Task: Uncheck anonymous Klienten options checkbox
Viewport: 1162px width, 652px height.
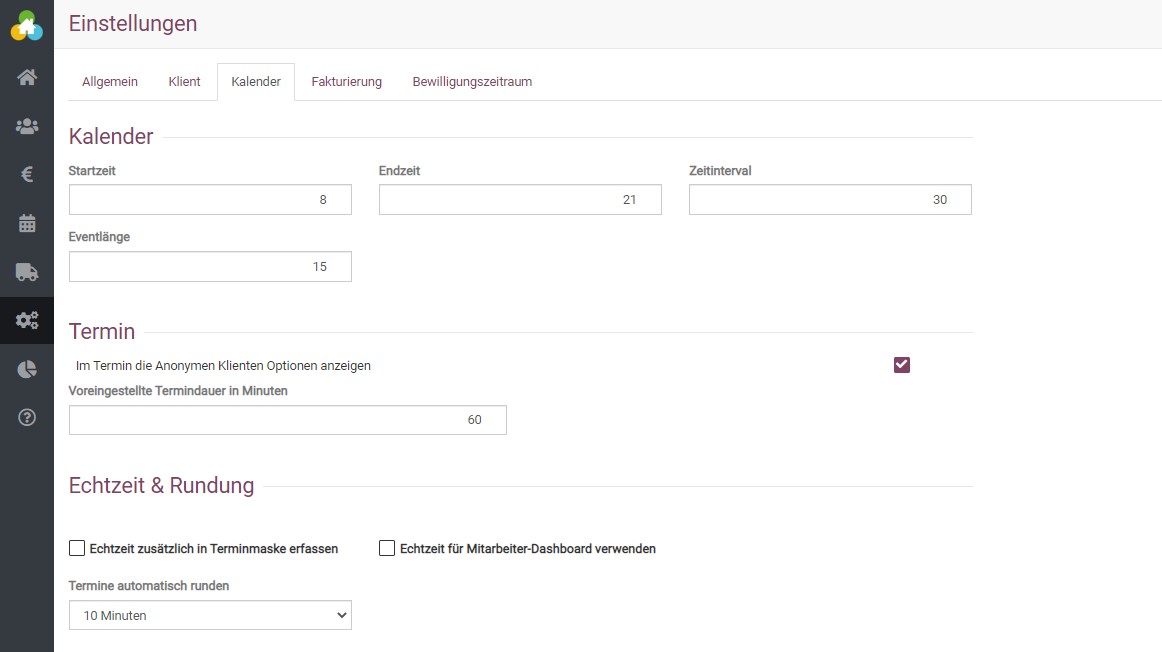Action: point(902,365)
